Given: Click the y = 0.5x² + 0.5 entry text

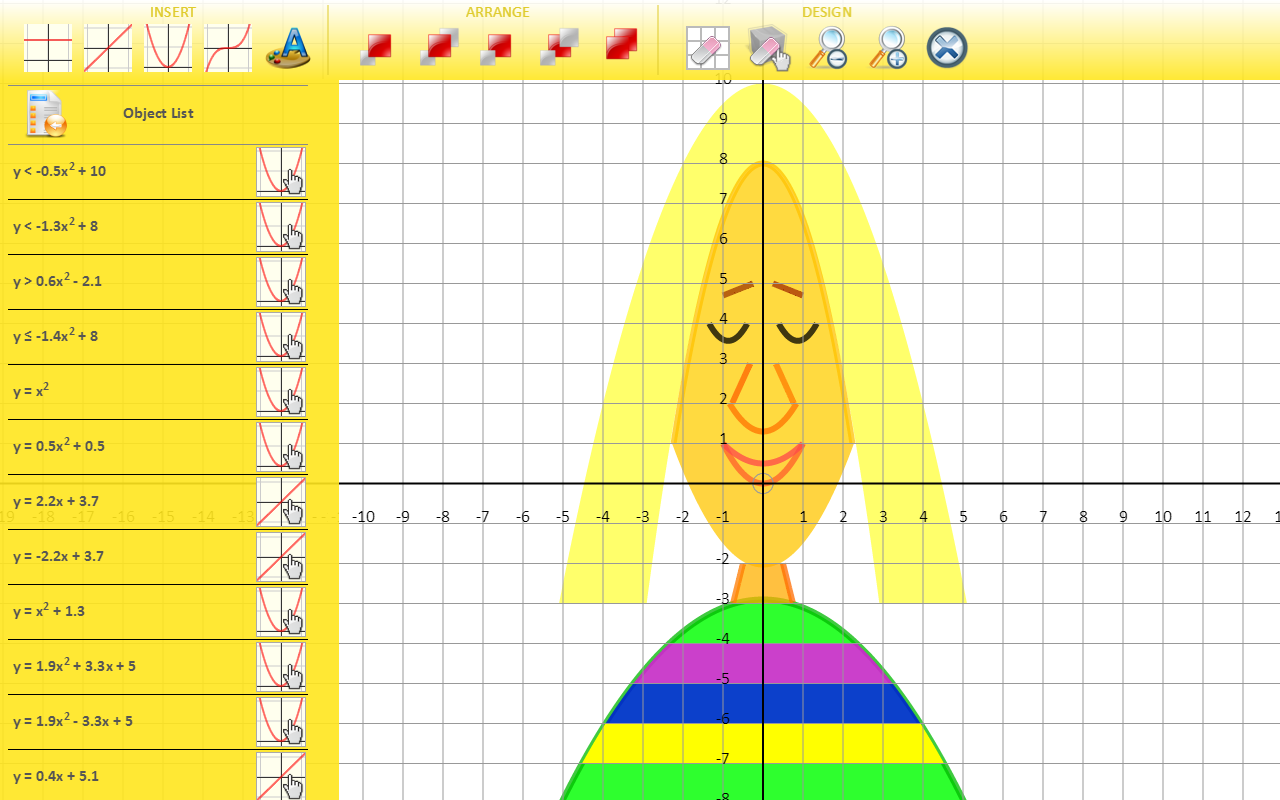Looking at the screenshot, I should [x=58, y=445].
